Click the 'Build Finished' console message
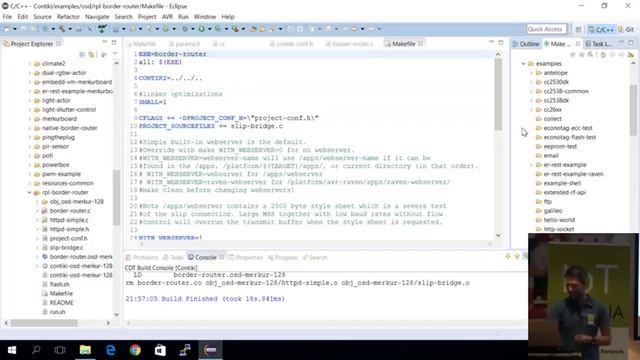 tap(205, 299)
